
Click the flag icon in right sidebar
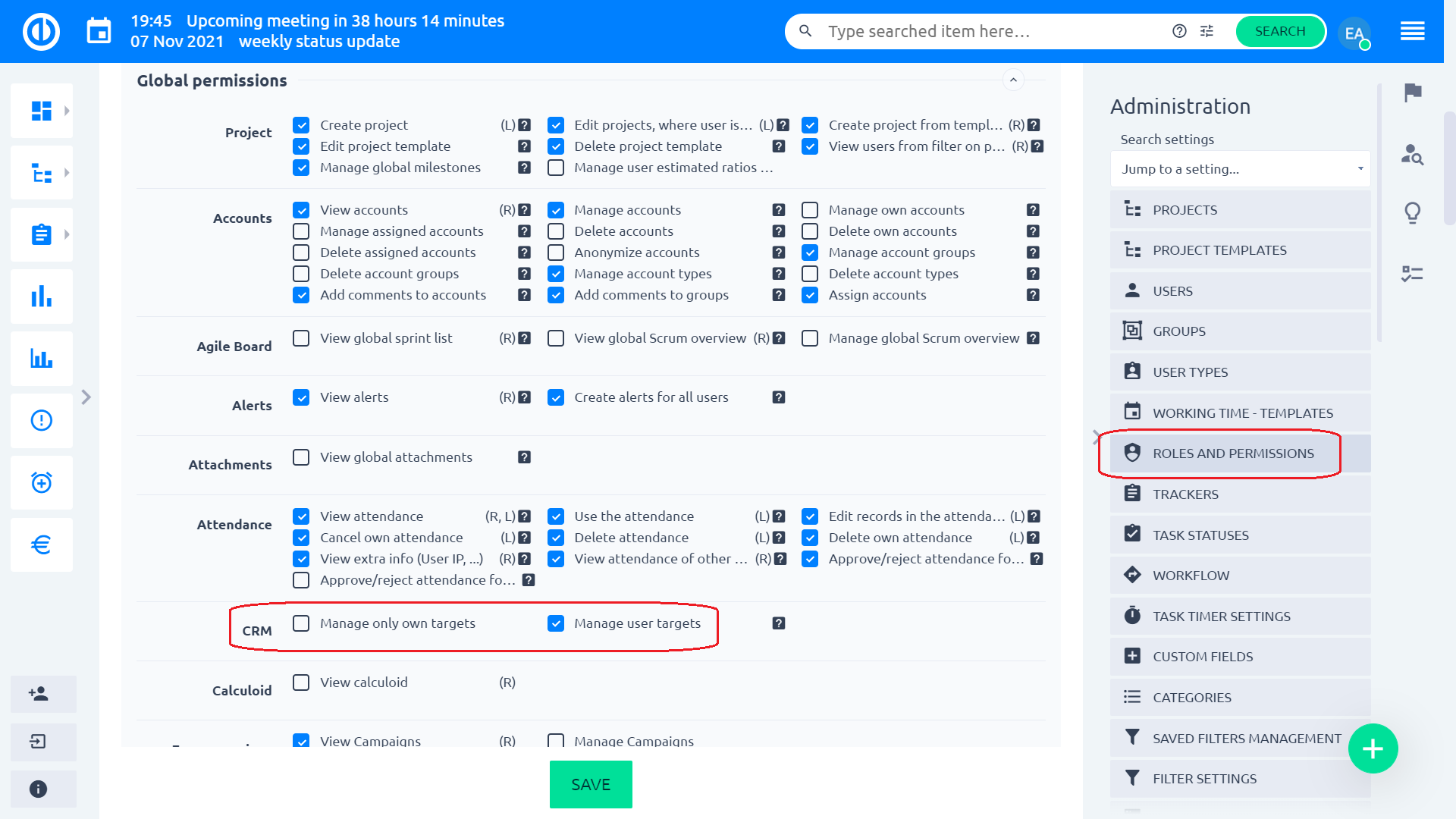click(x=1412, y=93)
